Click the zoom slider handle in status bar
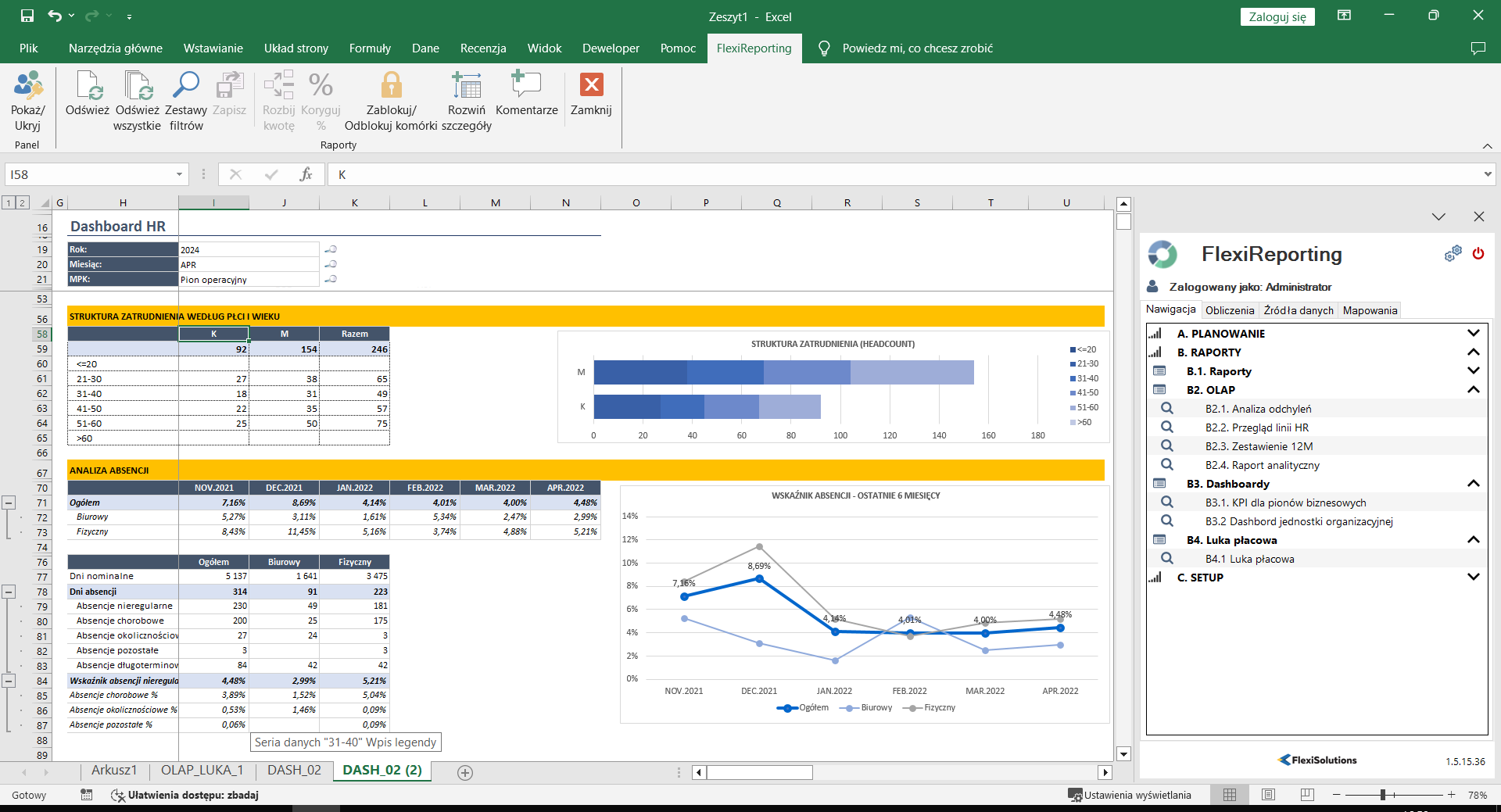The width and height of the screenshot is (1501, 812). [x=1382, y=795]
